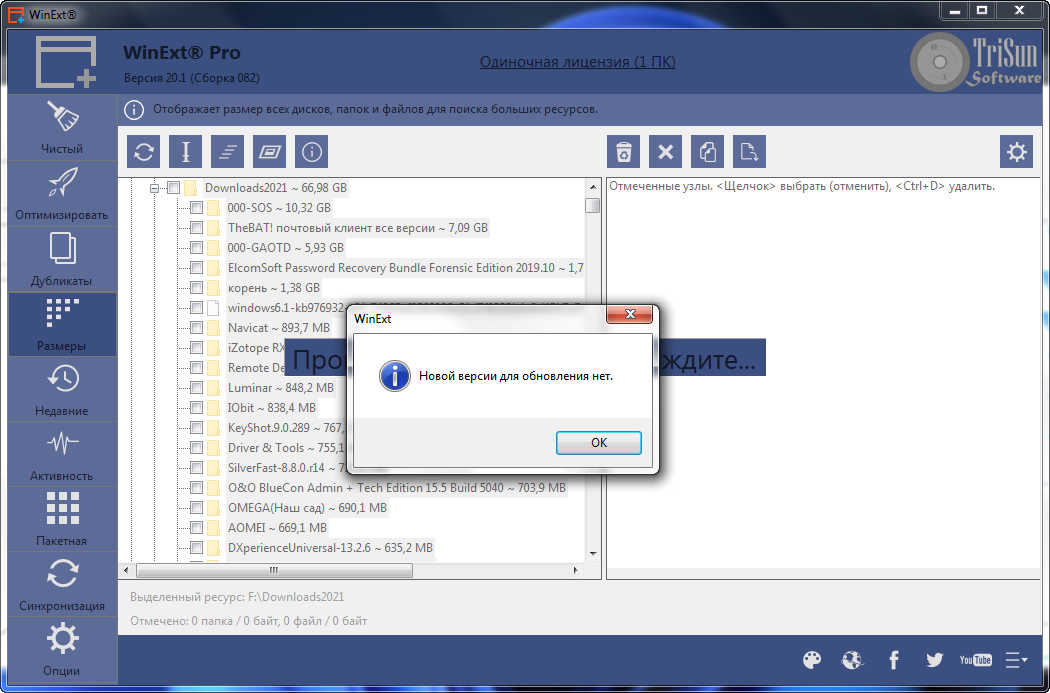This screenshot has height=693, width=1050.
Task: Open the Дубликаты section
Action: [62, 259]
